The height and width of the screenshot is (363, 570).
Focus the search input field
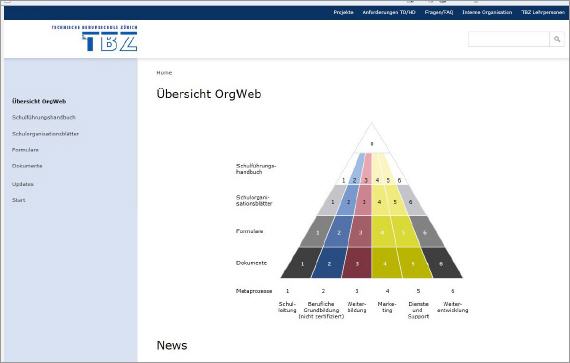(x=509, y=39)
